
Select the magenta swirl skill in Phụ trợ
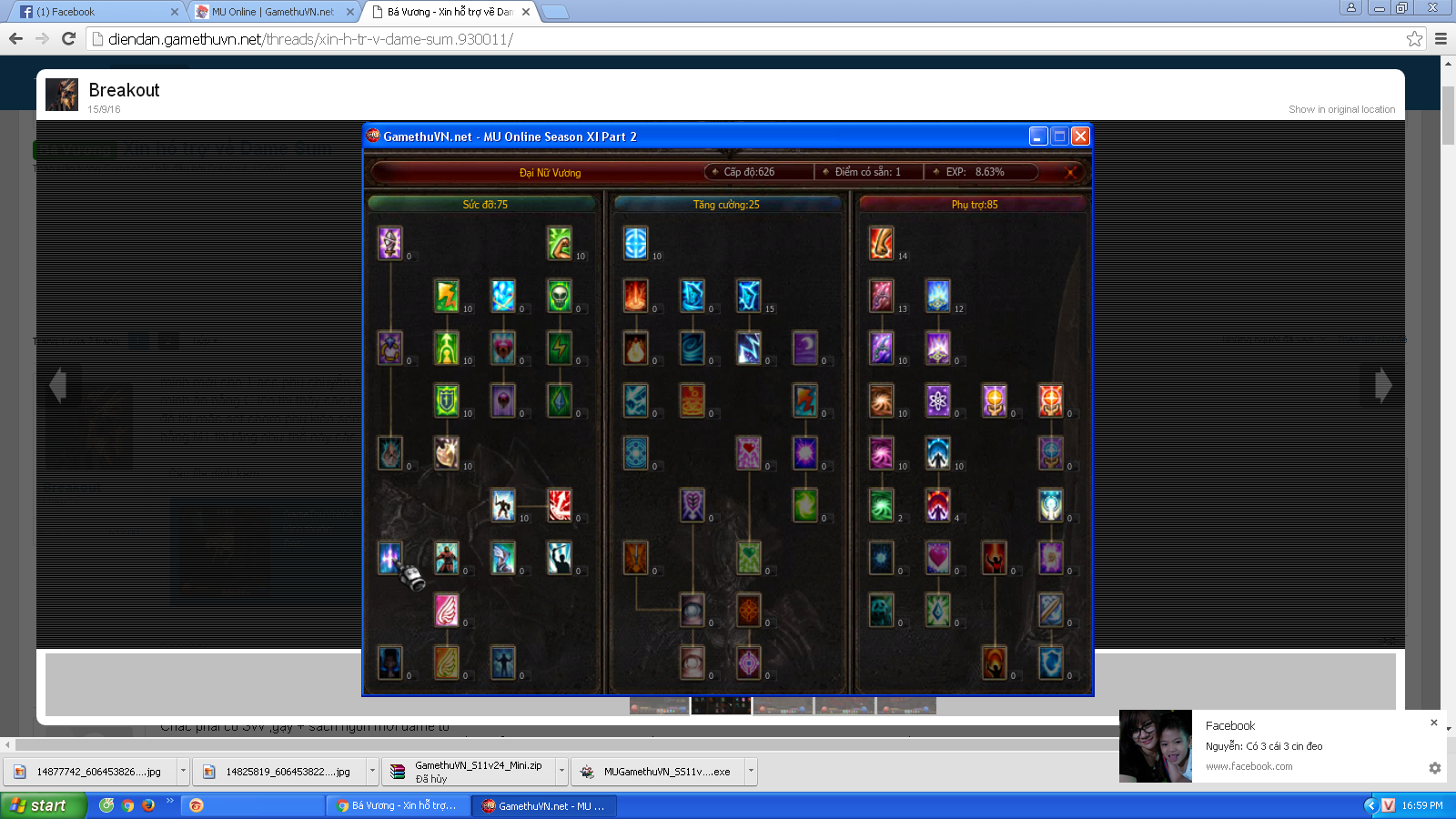pyautogui.click(x=881, y=453)
